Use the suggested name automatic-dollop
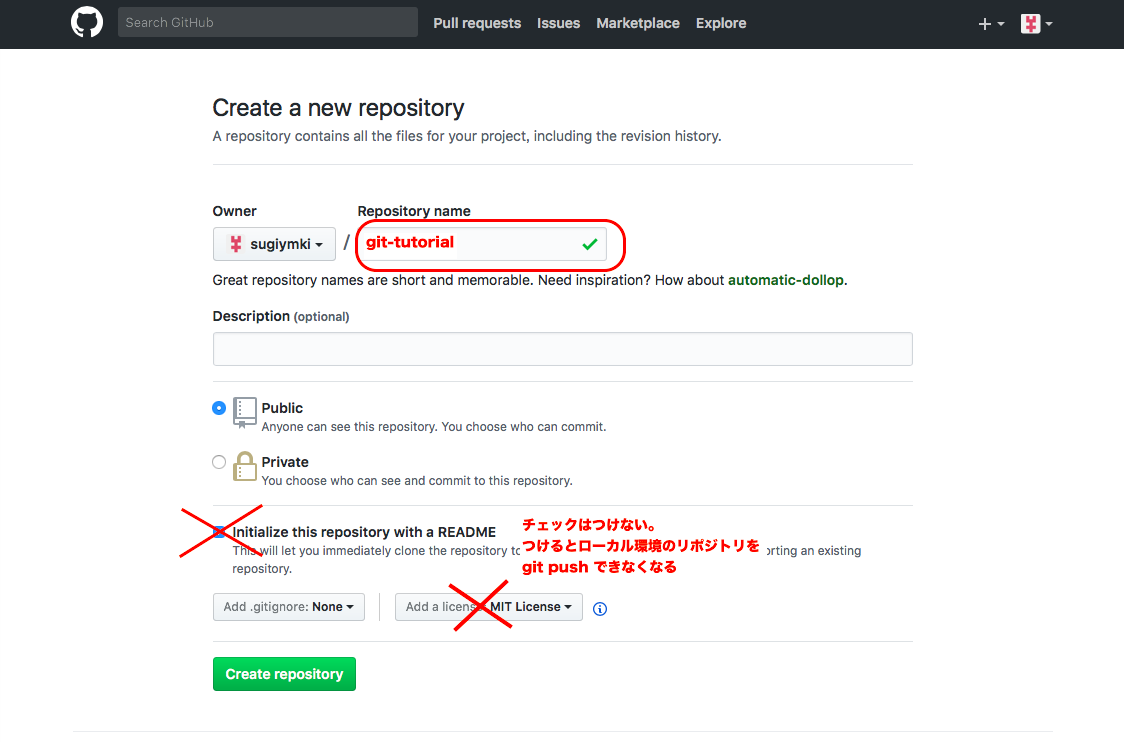The width and height of the screenshot is (1124, 742). point(786,280)
